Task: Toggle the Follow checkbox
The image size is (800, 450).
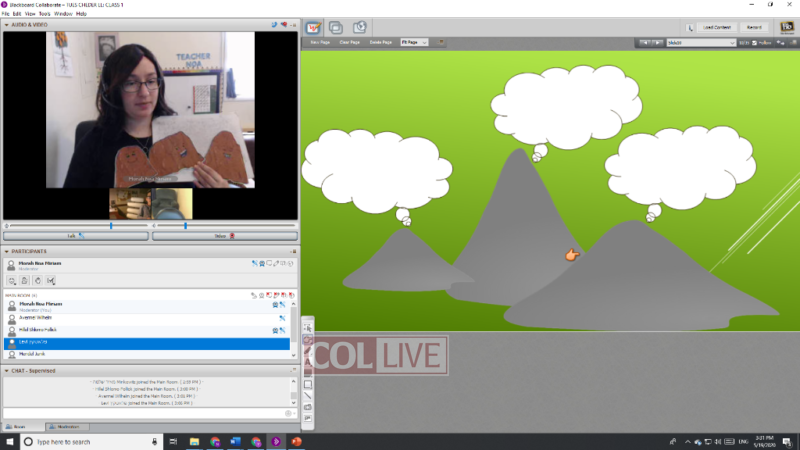Action: 753,43
